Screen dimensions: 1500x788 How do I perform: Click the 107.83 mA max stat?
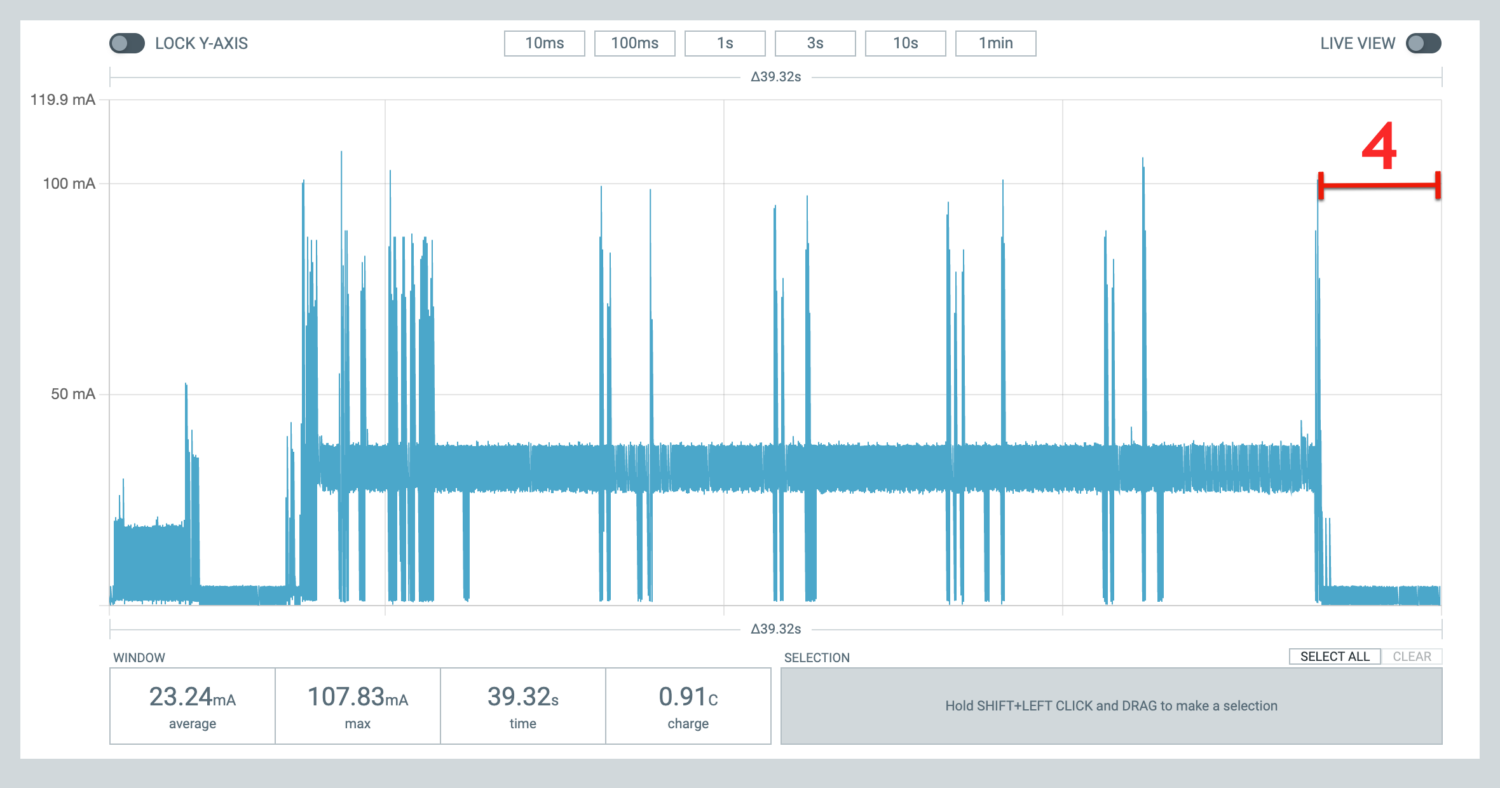click(357, 705)
